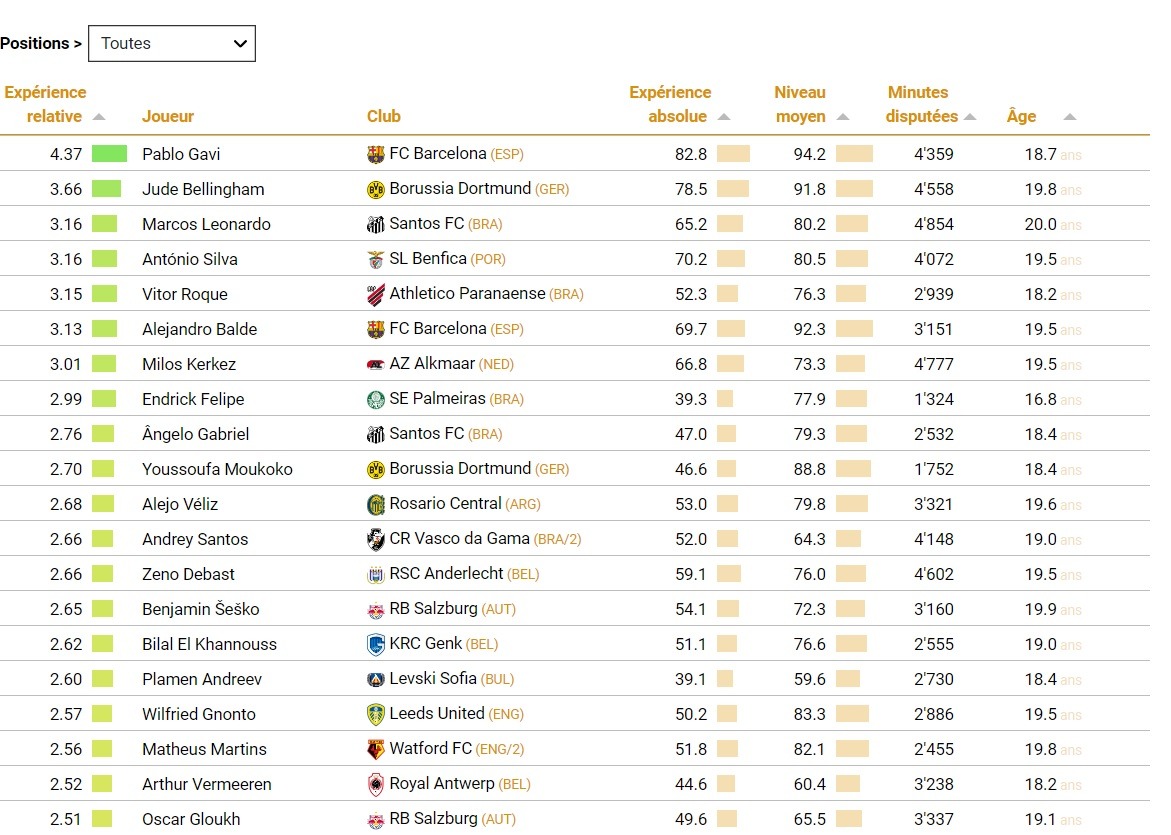Click the Rosario Central club badge
1171x835 pixels.
tap(376, 504)
